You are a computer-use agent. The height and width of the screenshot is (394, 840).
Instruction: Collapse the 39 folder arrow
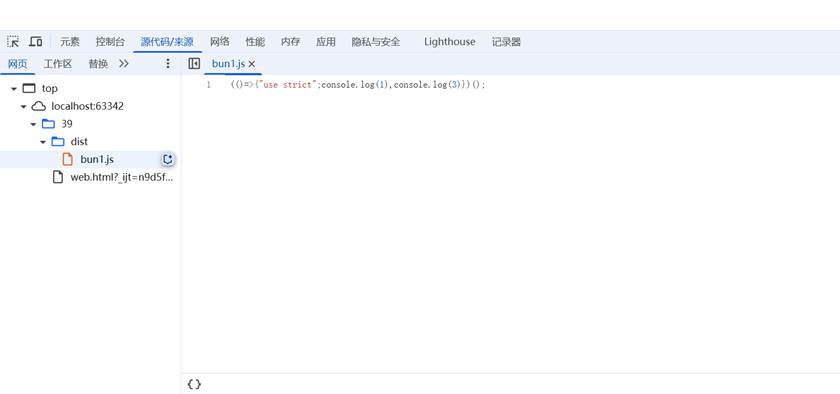pyautogui.click(x=33, y=124)
